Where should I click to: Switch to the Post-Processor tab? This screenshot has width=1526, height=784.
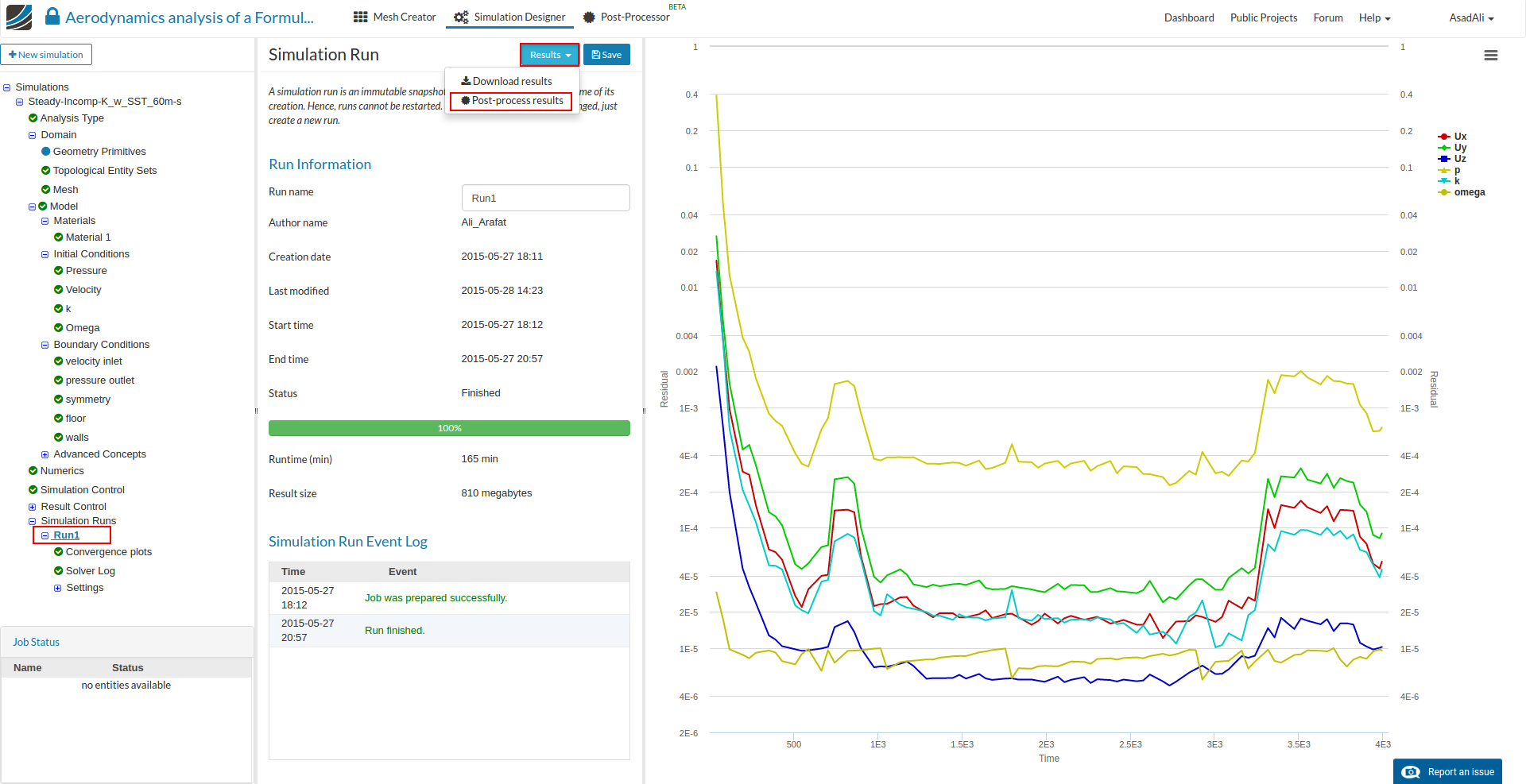[x=627, y=17]
